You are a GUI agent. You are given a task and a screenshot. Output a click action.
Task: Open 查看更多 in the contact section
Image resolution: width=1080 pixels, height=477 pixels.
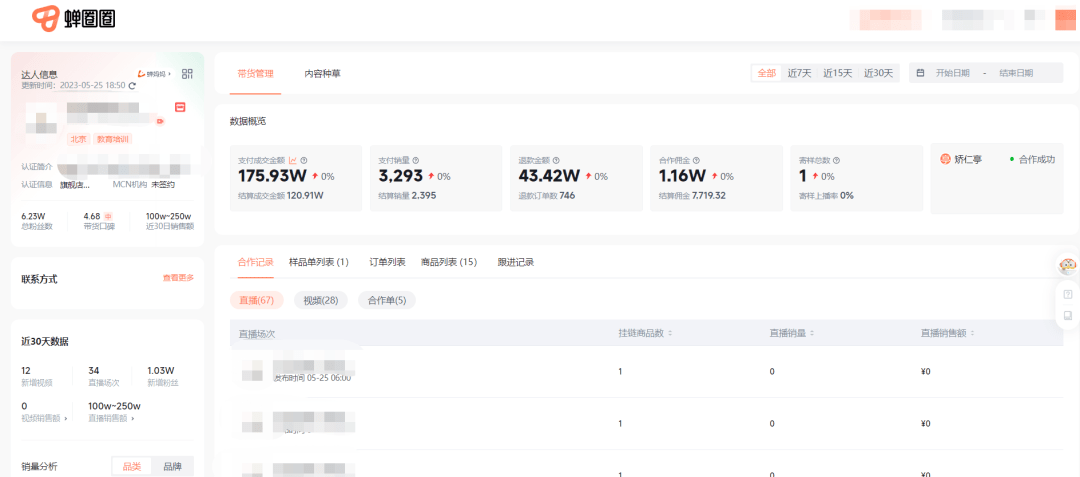[178, 278]
